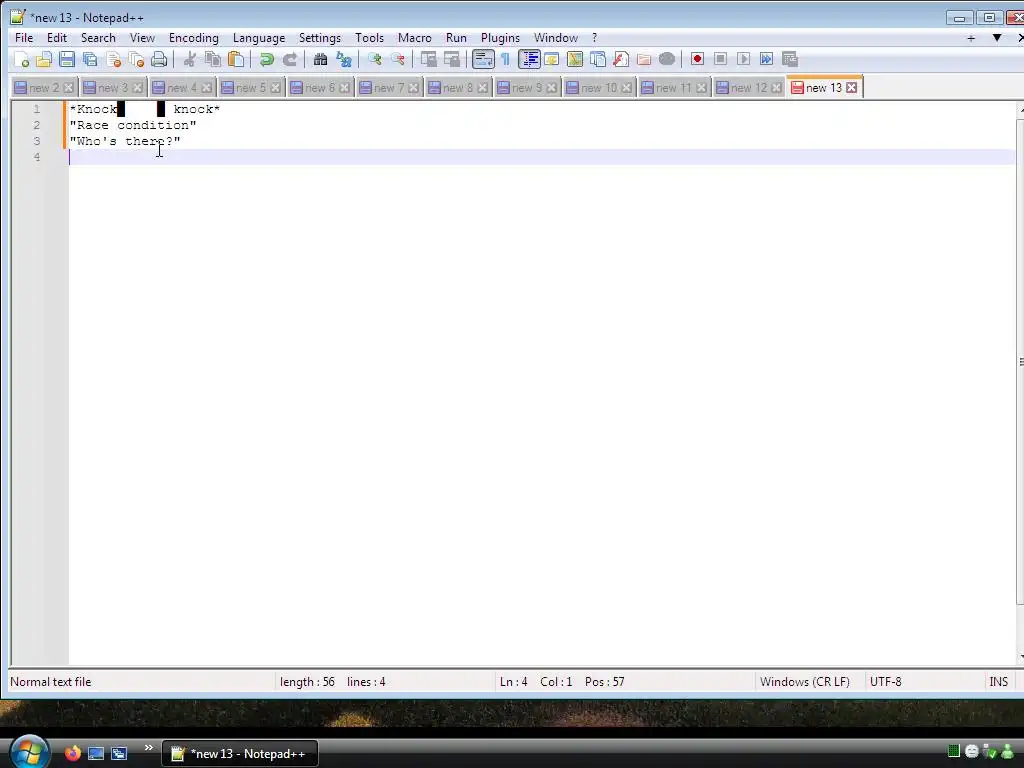Open the Run menu
This screenshot has width=1024, height=768.
click(x=456, y=38)
